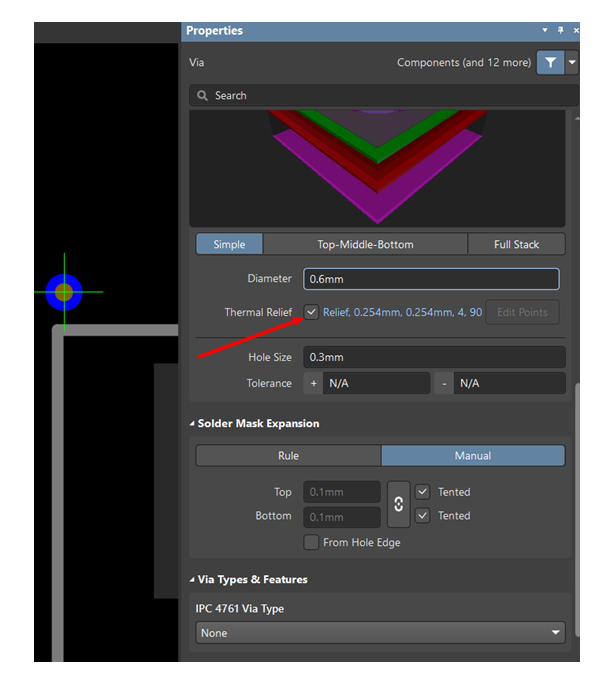Image resolution: width=602 pixels, height=674 pixels.
Task: Uncheck the Thermal Relief checkbox
Action: point(311,312)
